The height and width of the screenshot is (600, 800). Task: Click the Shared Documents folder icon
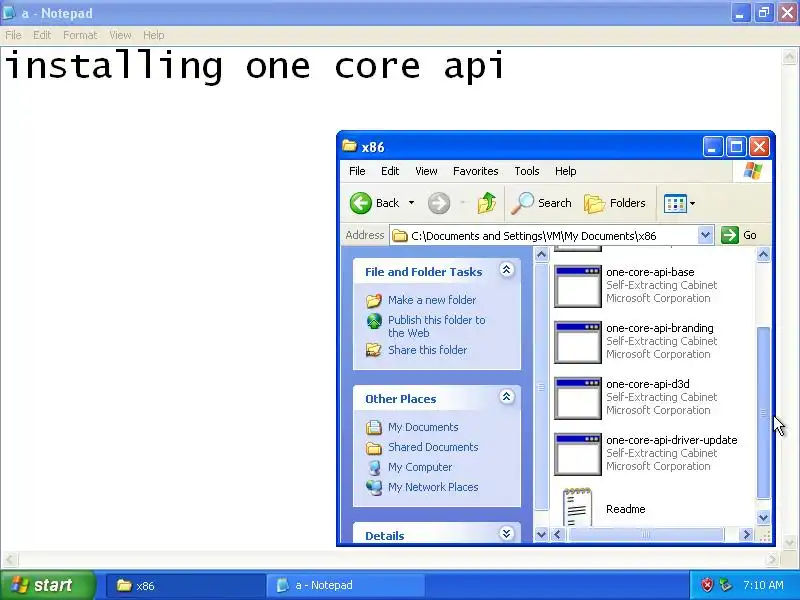tap(374, 447)
